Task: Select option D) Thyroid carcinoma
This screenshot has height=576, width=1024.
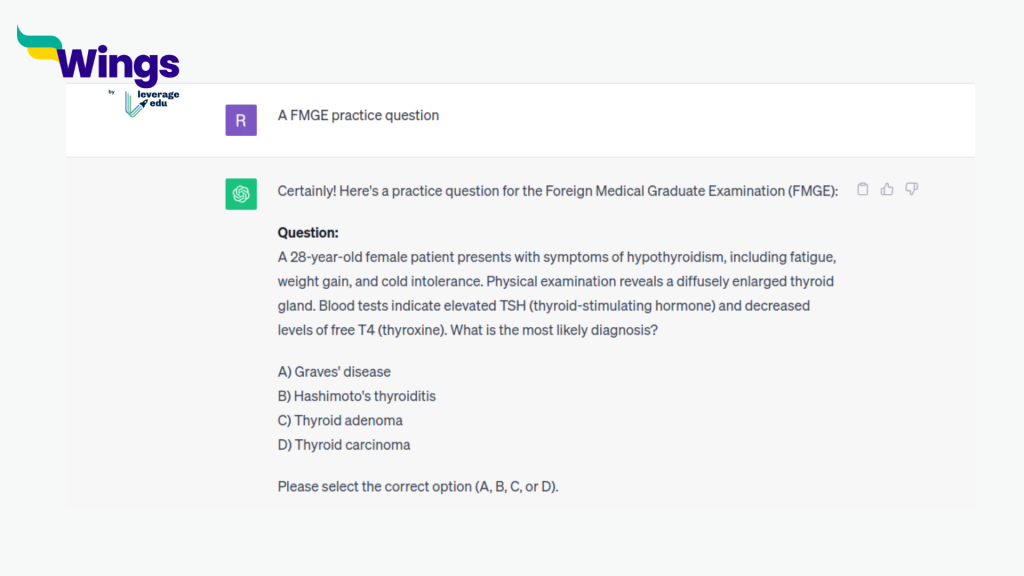Action: click(343, 445)
